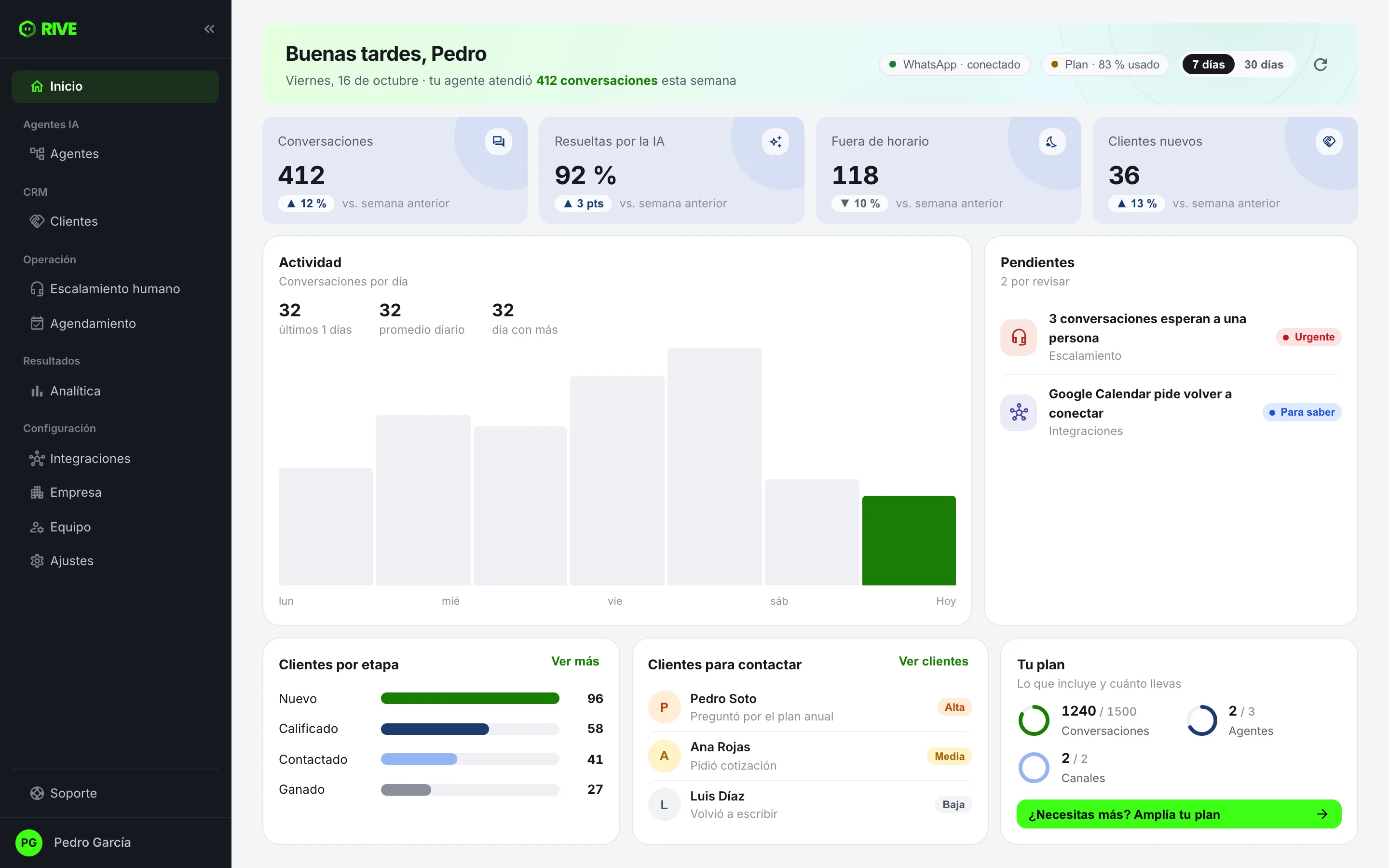The height and width of the screenshot is (868, 1389).
Task: Collapse the sidebar with double-chevron icon
Action: tap(209, 29)
